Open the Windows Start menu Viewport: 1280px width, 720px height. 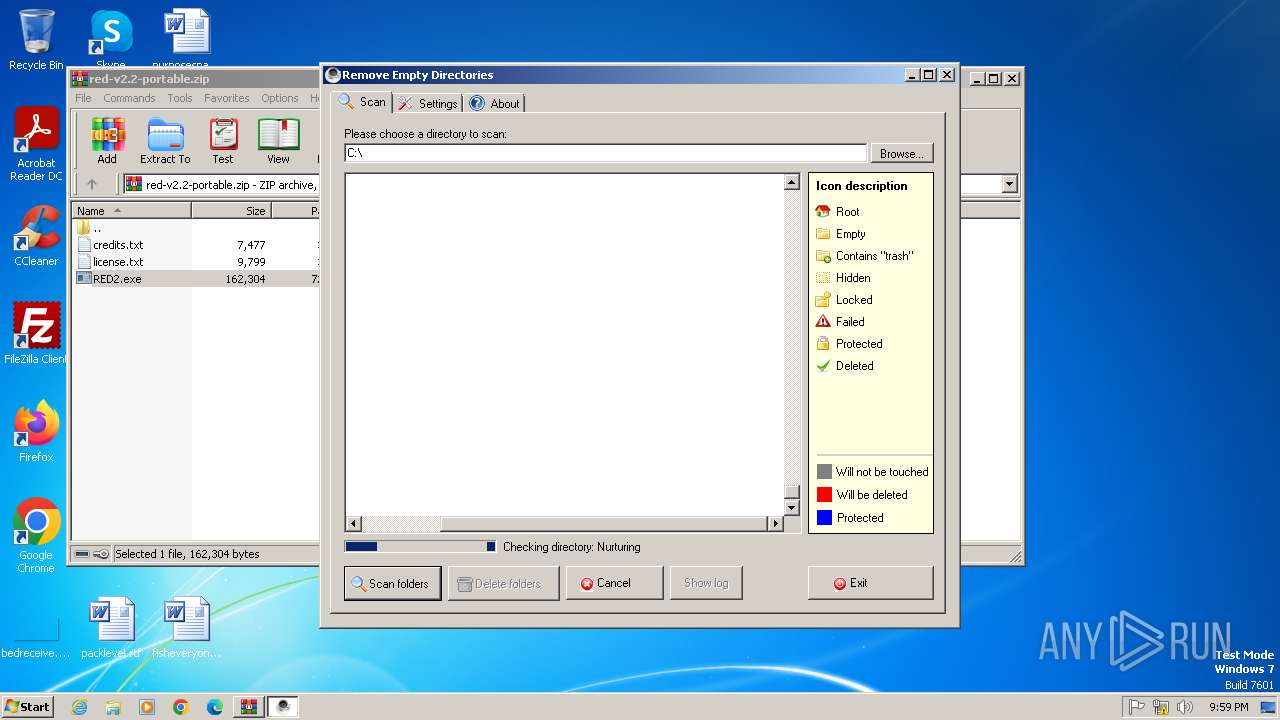[x=28, y=707]
